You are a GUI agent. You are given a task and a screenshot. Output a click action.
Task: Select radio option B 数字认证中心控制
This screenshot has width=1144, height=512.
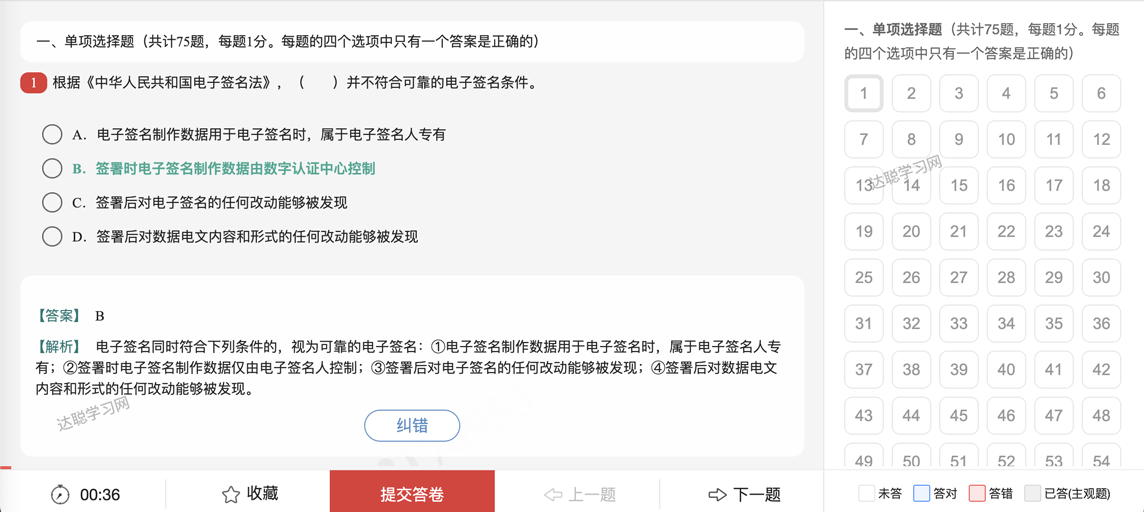tap(52, 168)
